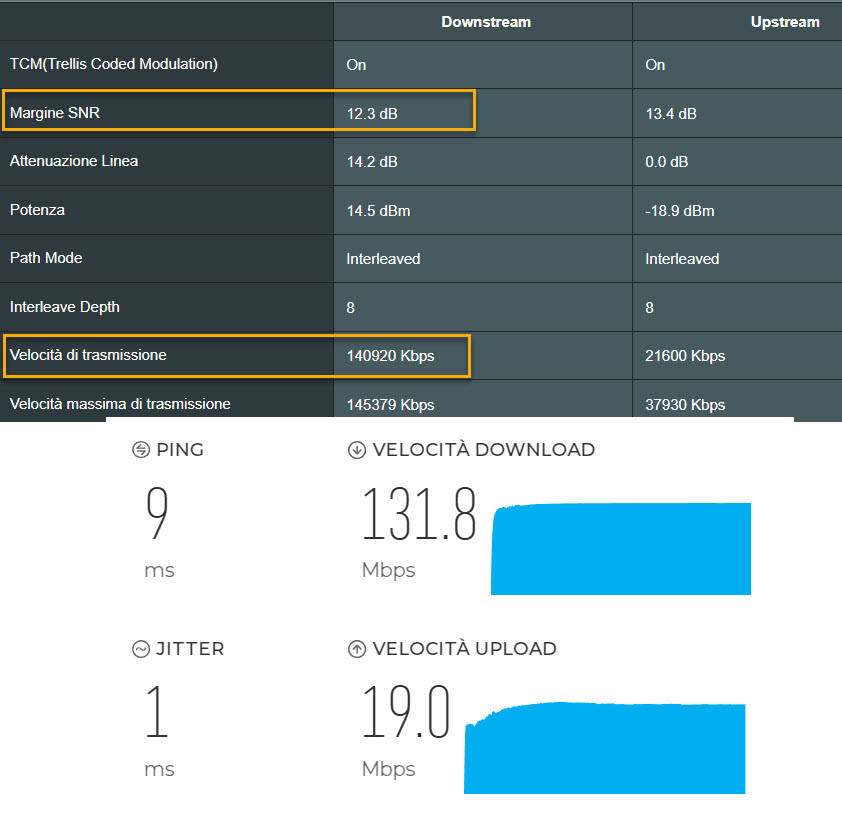Select the upstream power value -18.9 dBm
The image size is (842, 827).
[x=680, y=211]
